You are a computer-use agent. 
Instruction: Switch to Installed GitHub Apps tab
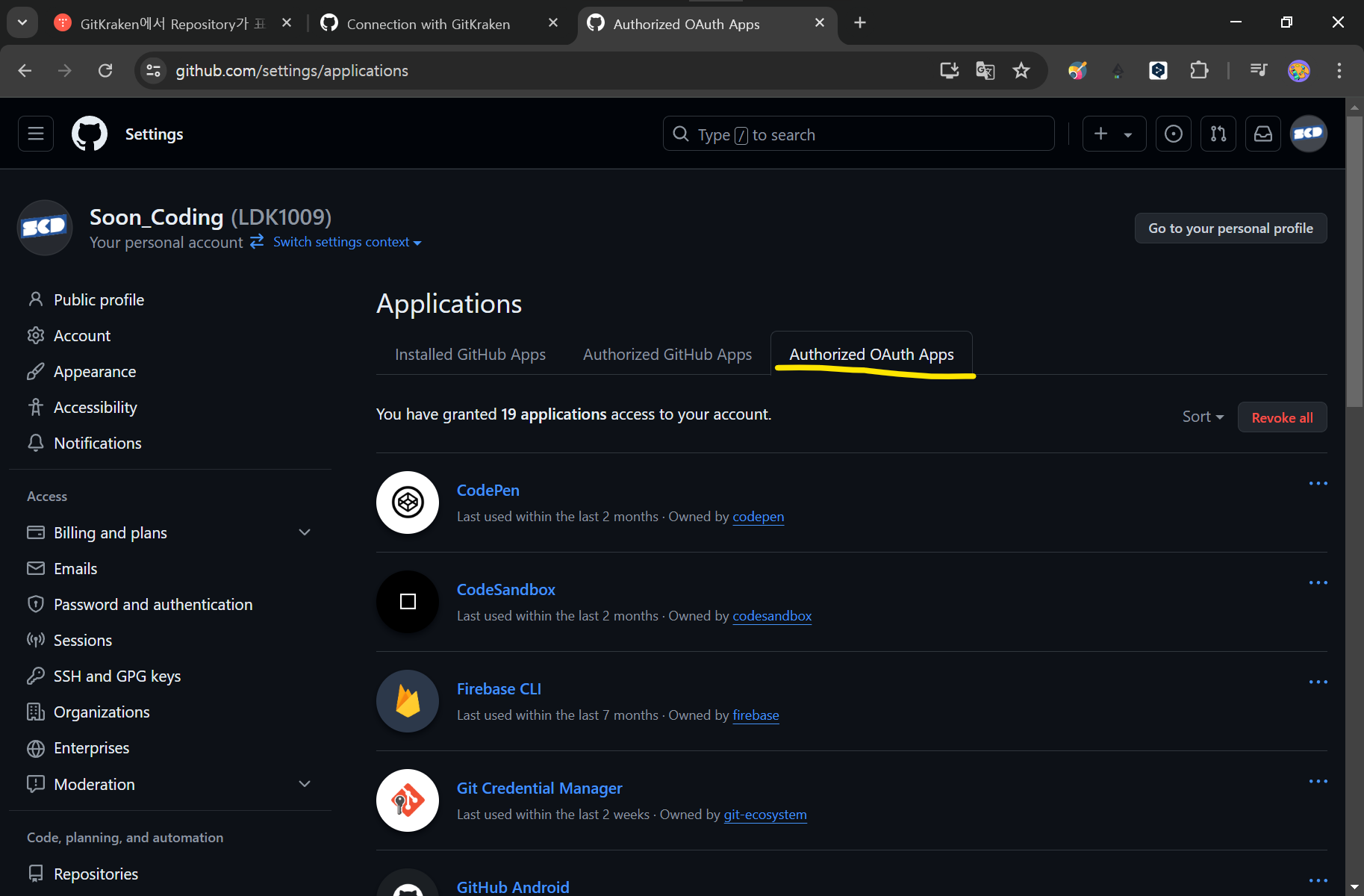470,354
